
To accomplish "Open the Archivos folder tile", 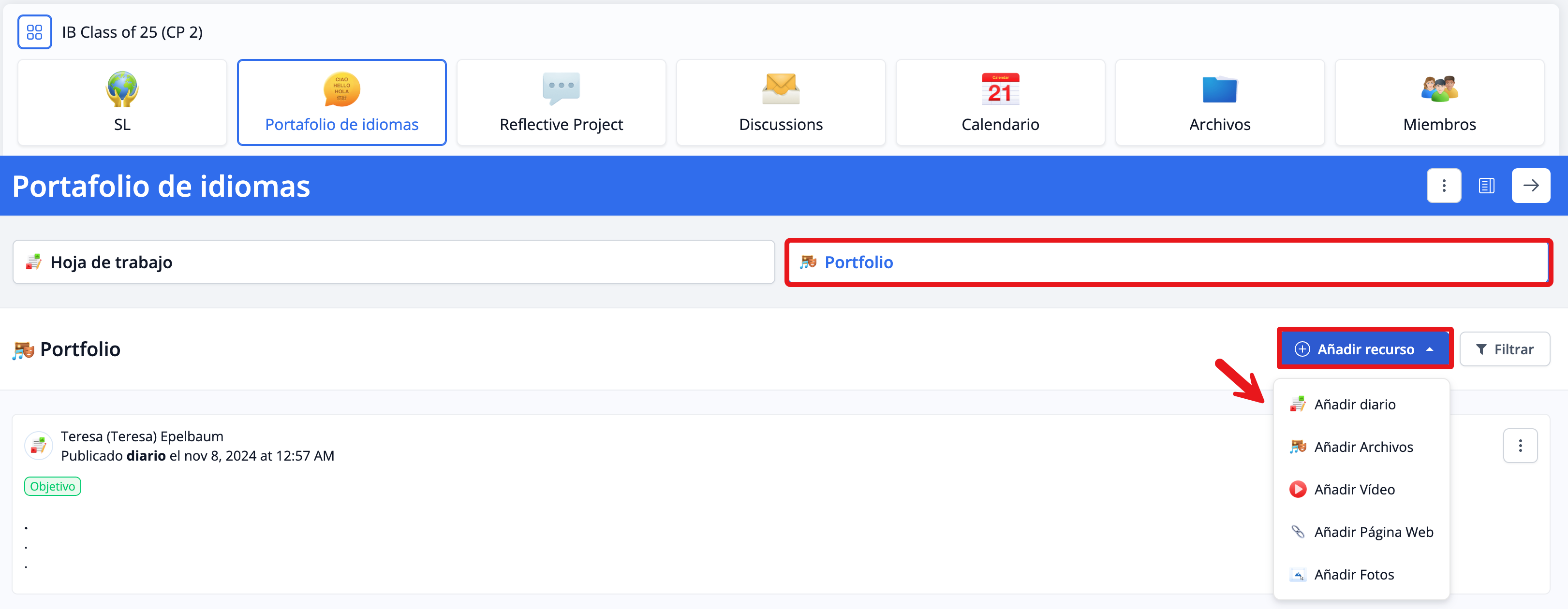I will (x=1219, y=102).
